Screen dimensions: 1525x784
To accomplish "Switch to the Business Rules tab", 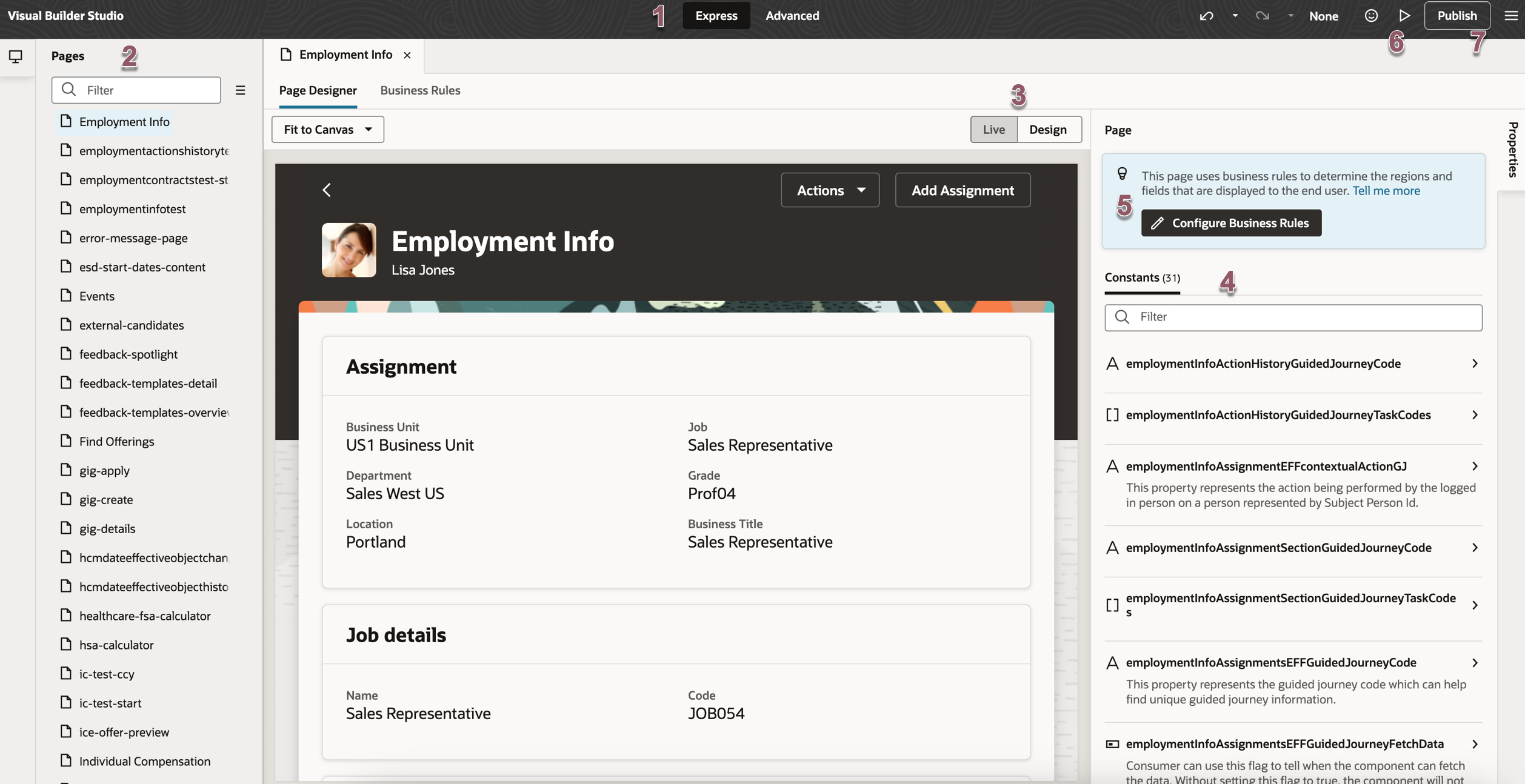I will (x=420, y=90).
